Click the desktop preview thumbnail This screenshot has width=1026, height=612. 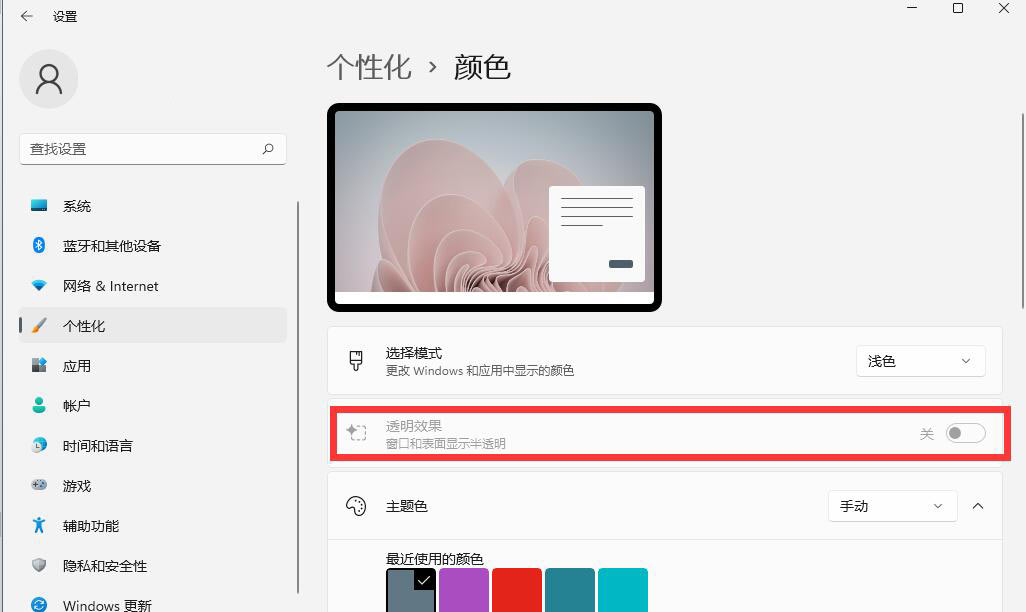point(494,207)
